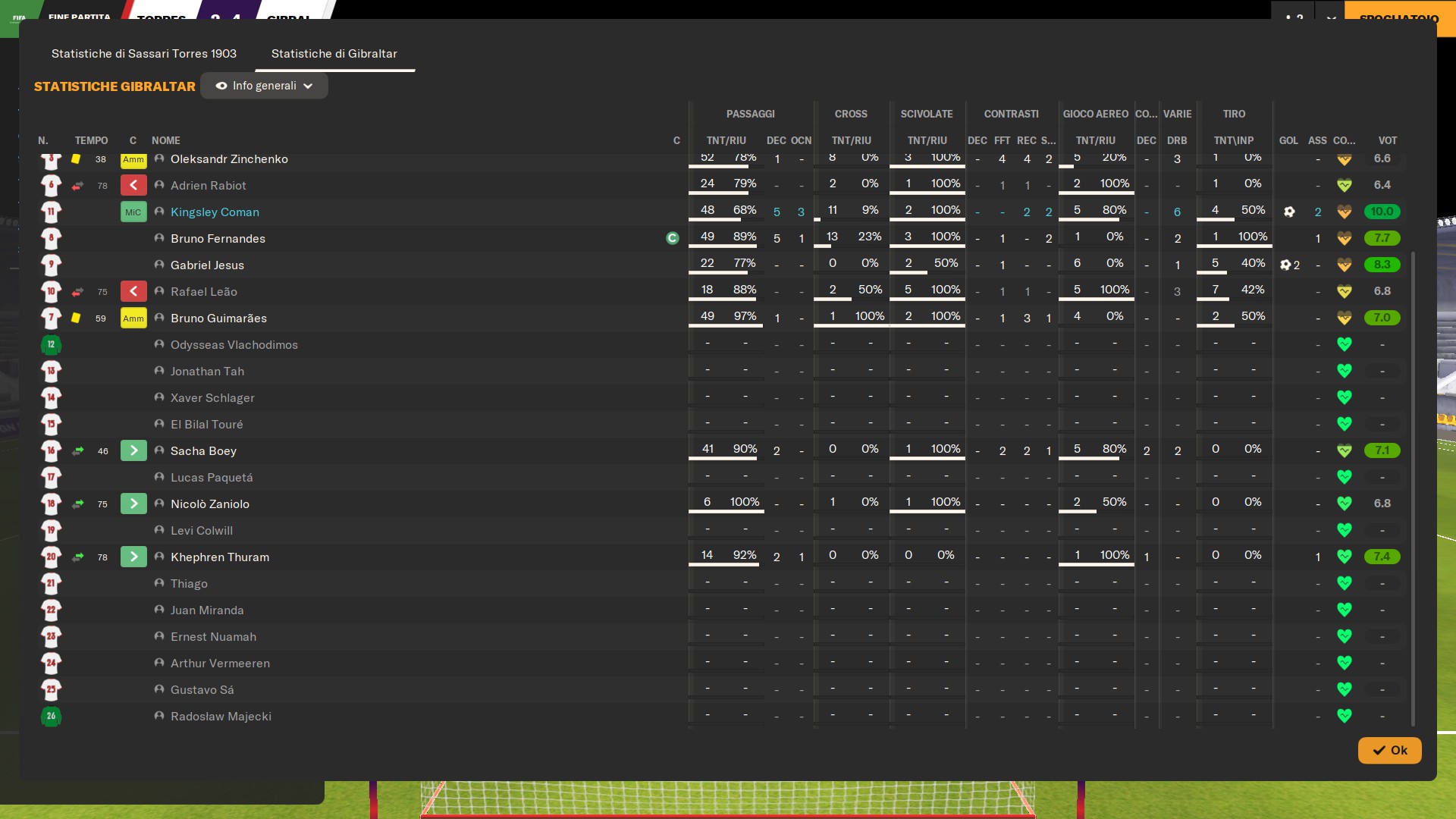Click Kingsley Coman's goal ball icon
The height and width of the screenshot is (819, 1456).
tap(1289, 212)
